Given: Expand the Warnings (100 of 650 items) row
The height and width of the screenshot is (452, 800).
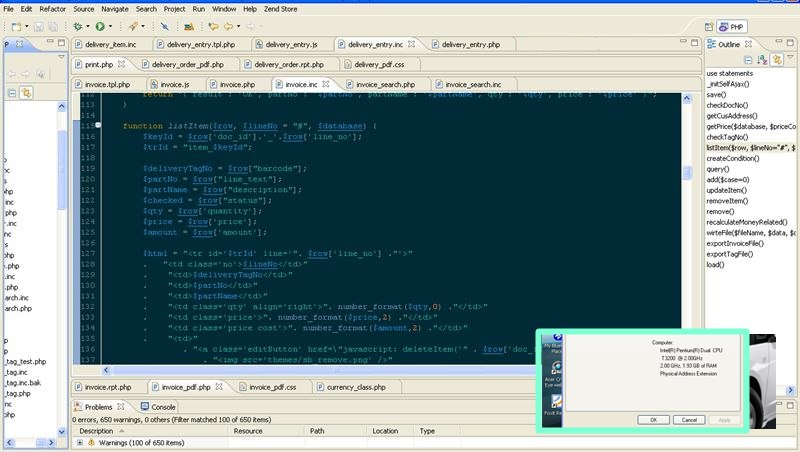Looking at the screenshot, I should (x=80, y=442).
